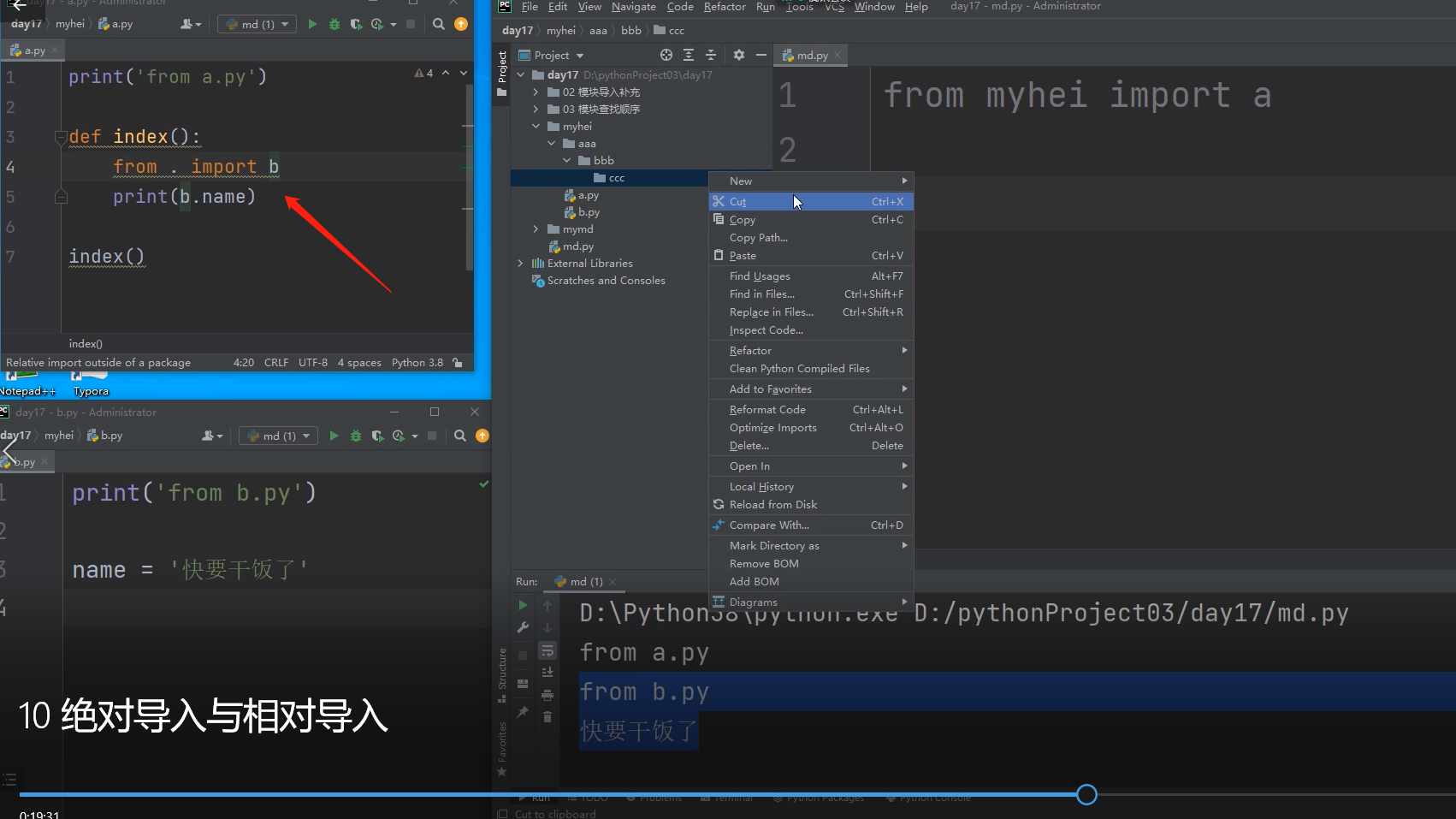Click the Restore Layout icon in Run panel

tap(523, 683)
